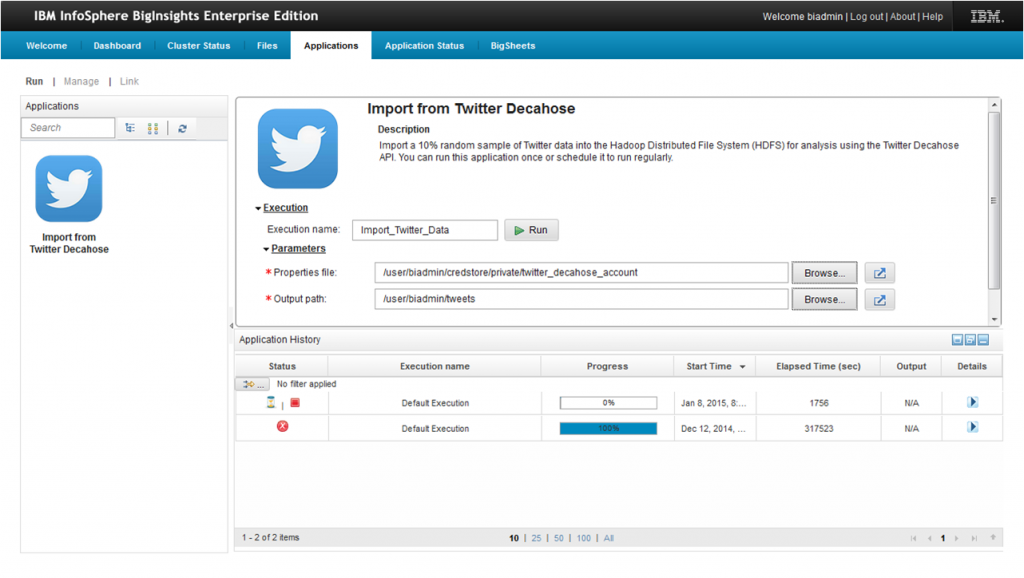Screen dimensions: 1024x578
Task: Browse for the Output path
Action: pos(824,300)
